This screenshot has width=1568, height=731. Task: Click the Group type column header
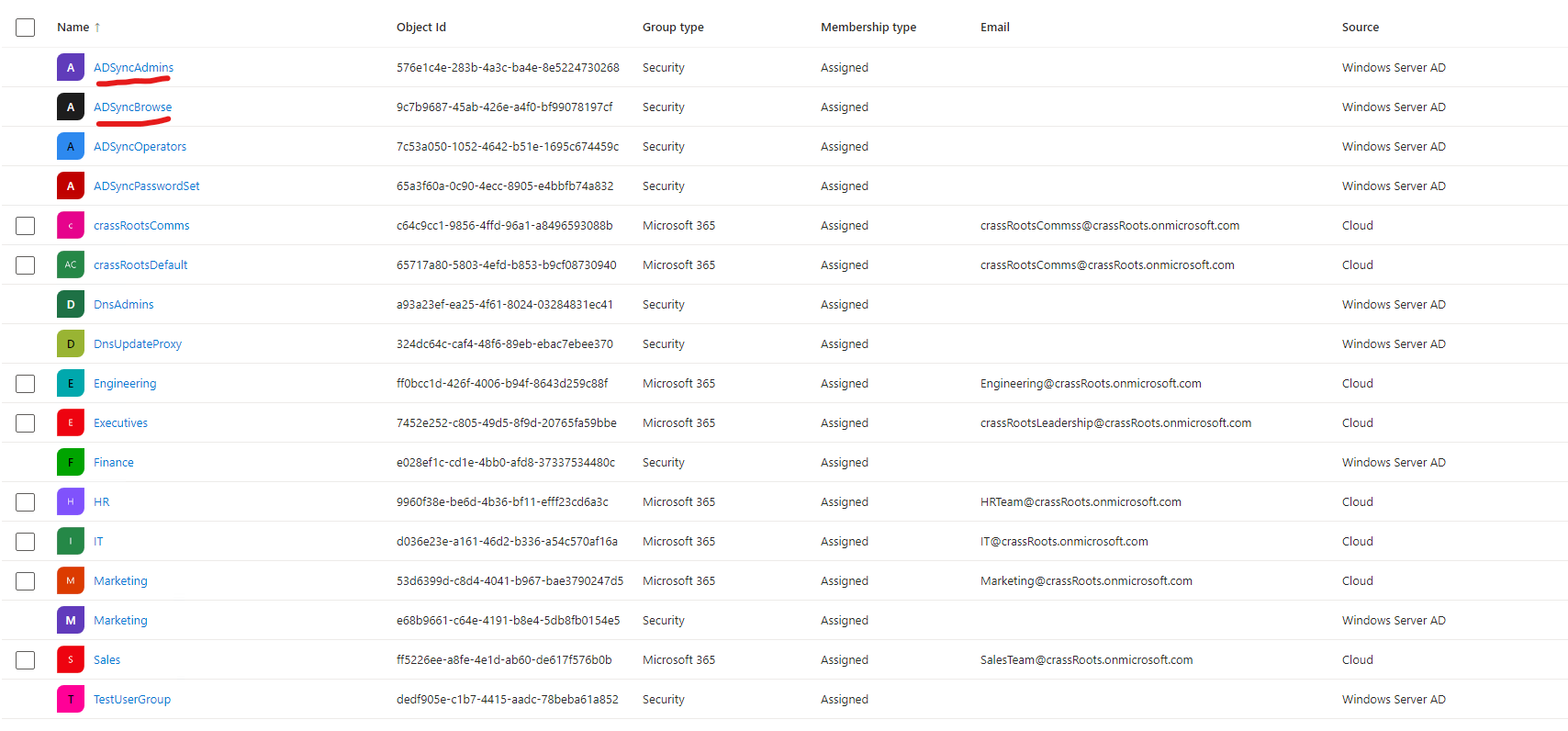[x=673, y=28]
